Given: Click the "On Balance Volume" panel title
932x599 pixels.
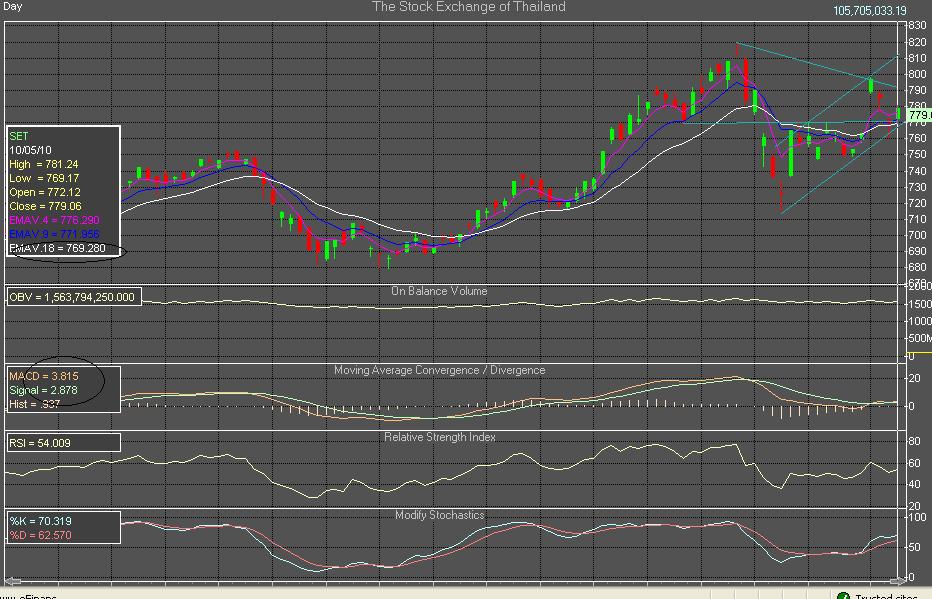Looking at the screenshot, I should tap(439, 291).
